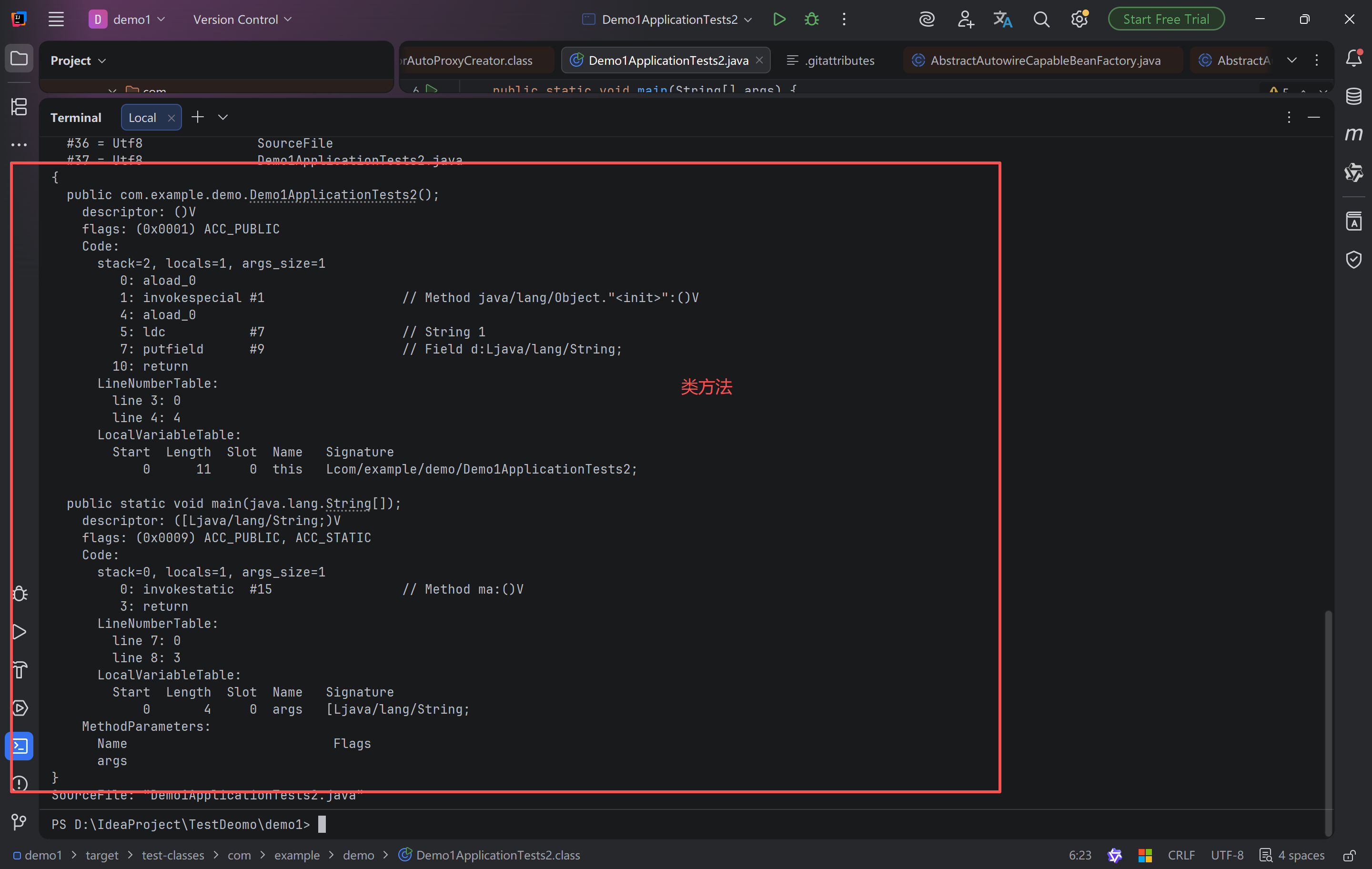1372x869 pixels.
Task: Open Search Everywhere magnifier icon
Action: 1041,20
